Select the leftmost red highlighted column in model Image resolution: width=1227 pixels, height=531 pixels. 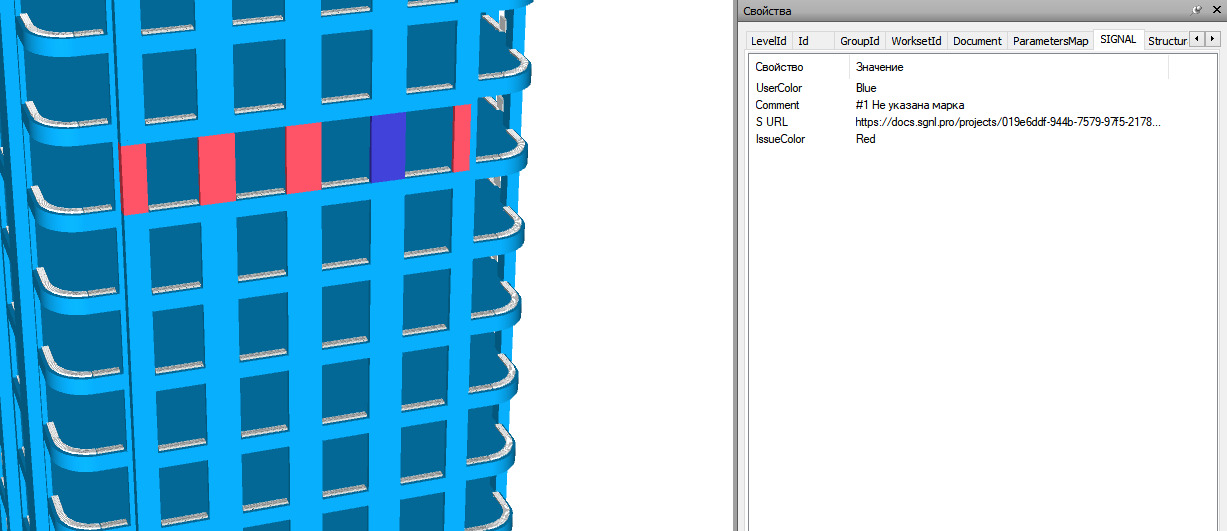(134, 178)
